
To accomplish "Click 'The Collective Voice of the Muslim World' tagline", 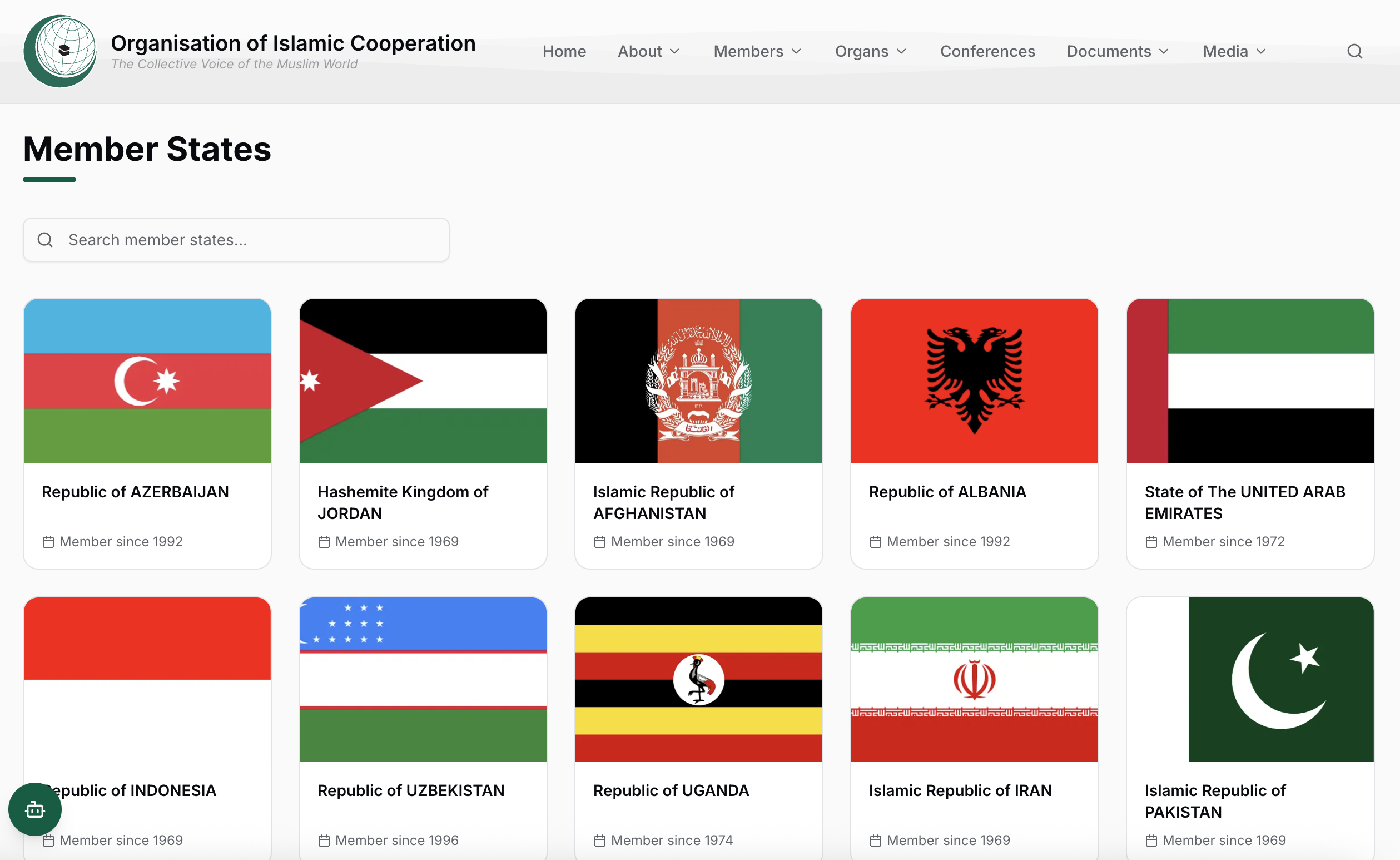I will 234,65.
